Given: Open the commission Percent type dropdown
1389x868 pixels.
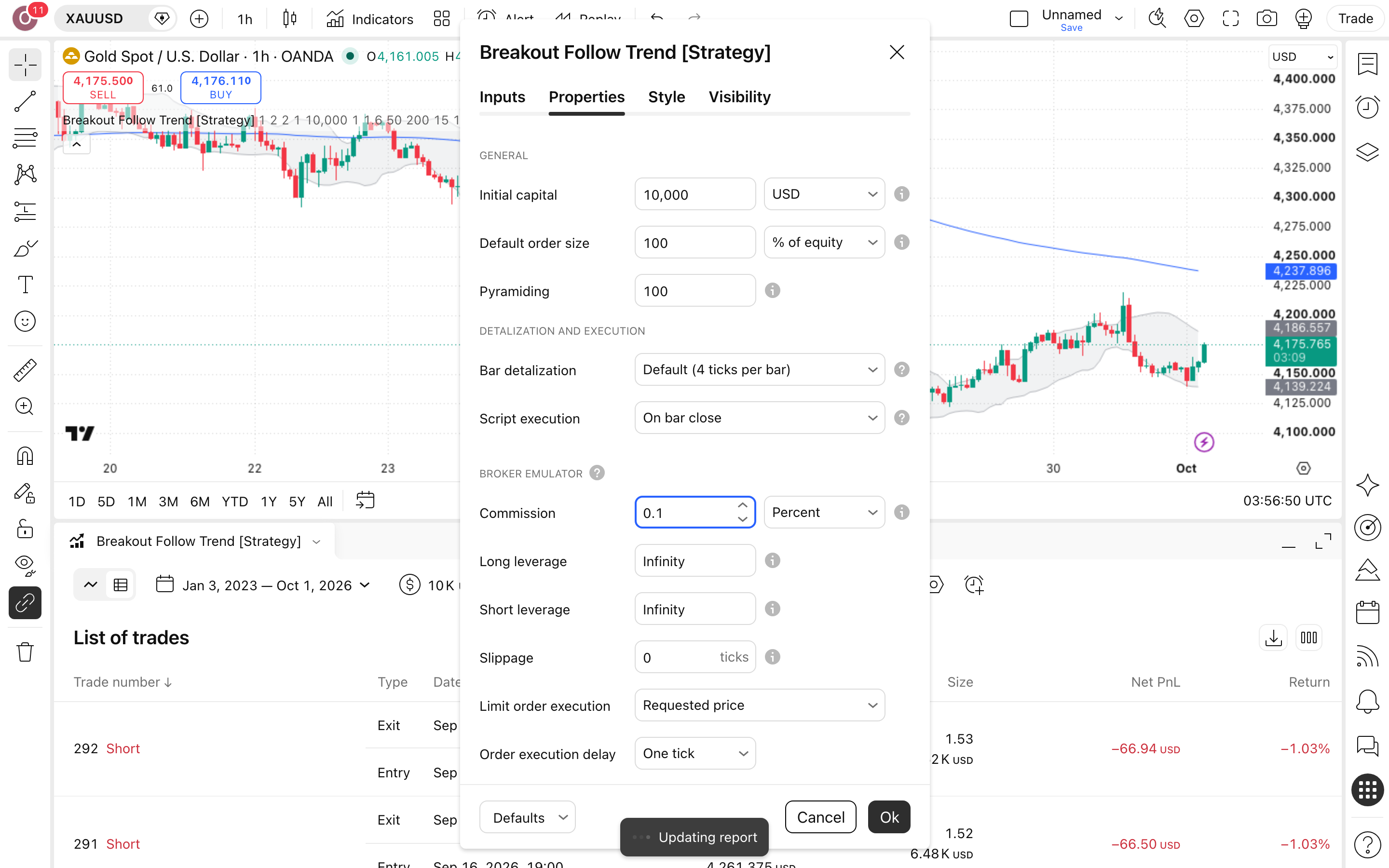Looking at the screenshot, I should [824, 512].
